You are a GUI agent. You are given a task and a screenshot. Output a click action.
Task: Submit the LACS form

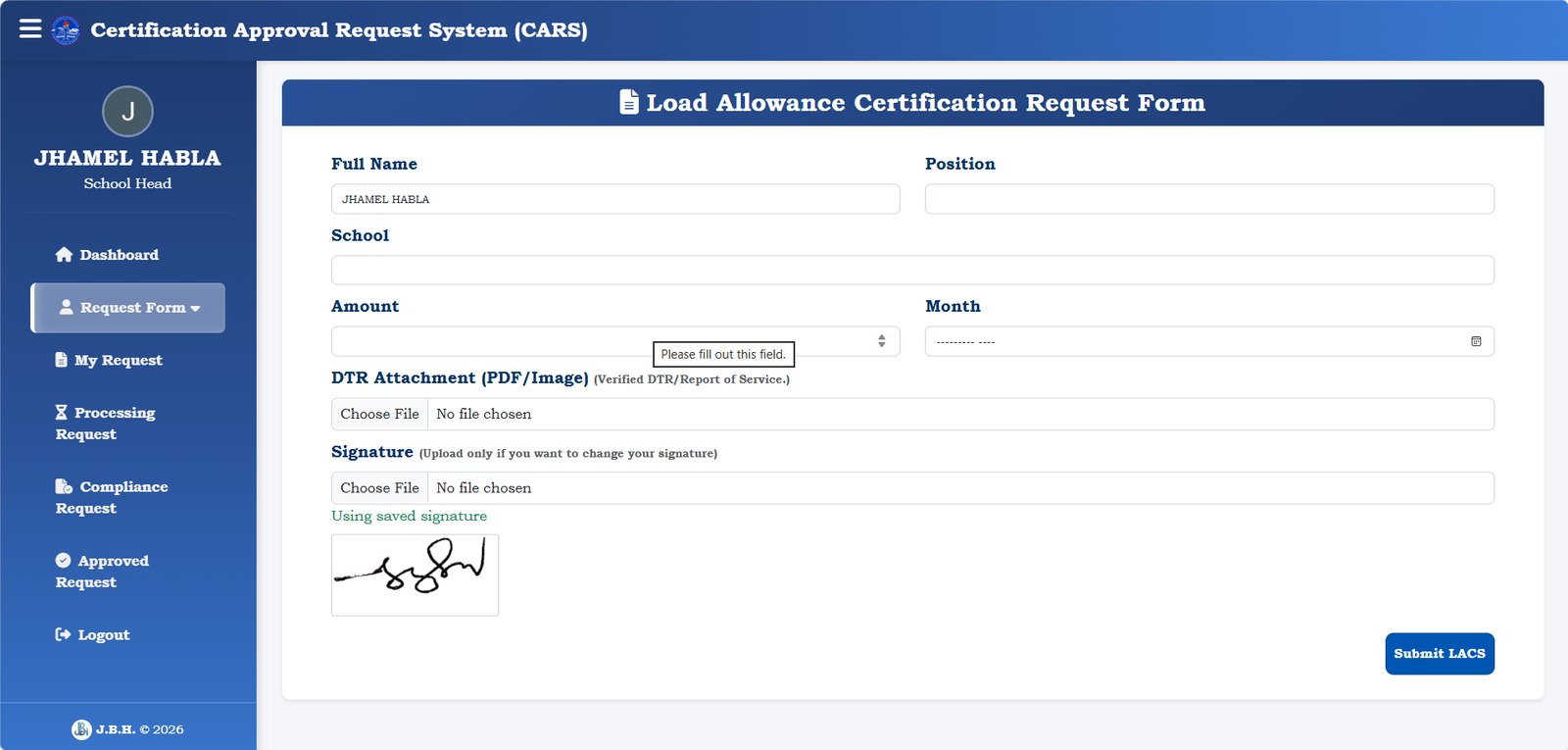point(1440,654)
